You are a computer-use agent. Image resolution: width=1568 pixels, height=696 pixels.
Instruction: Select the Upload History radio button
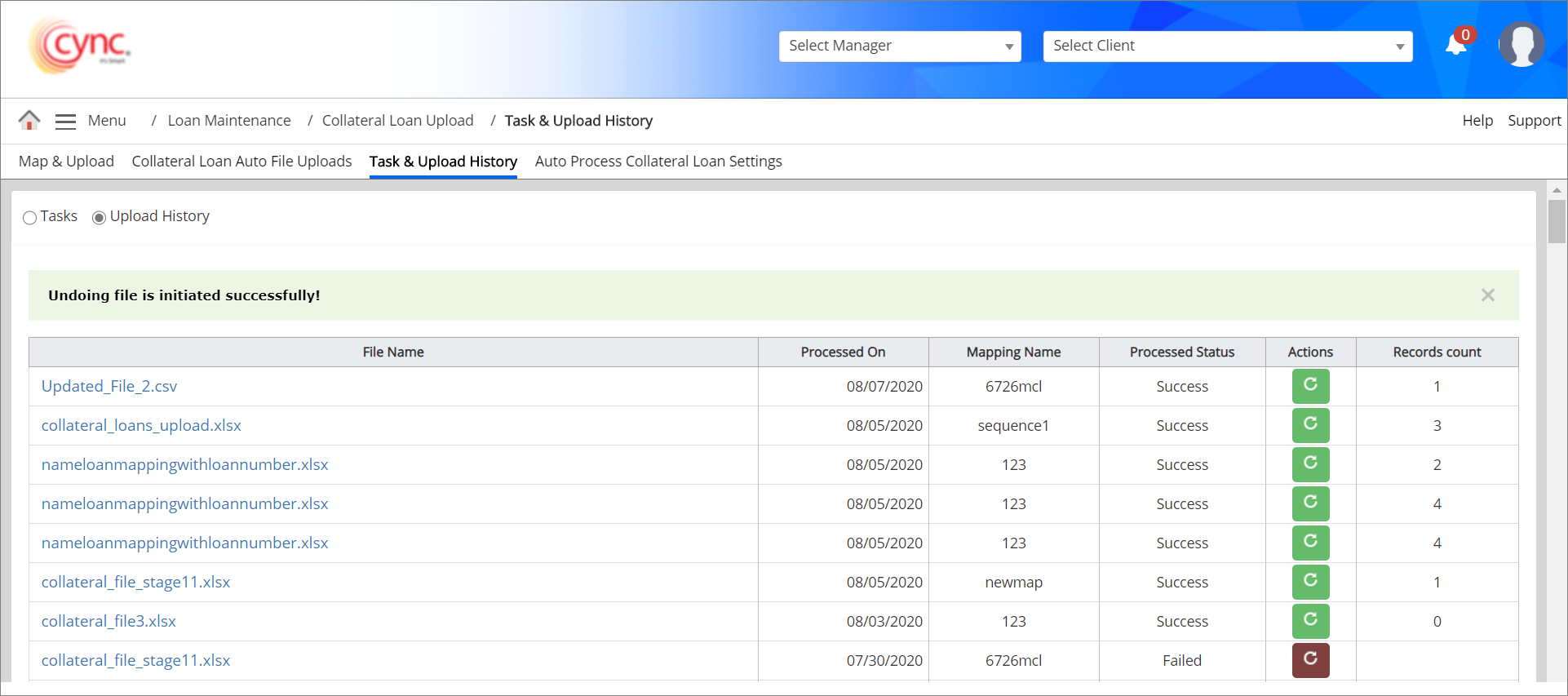click(99, 218)
